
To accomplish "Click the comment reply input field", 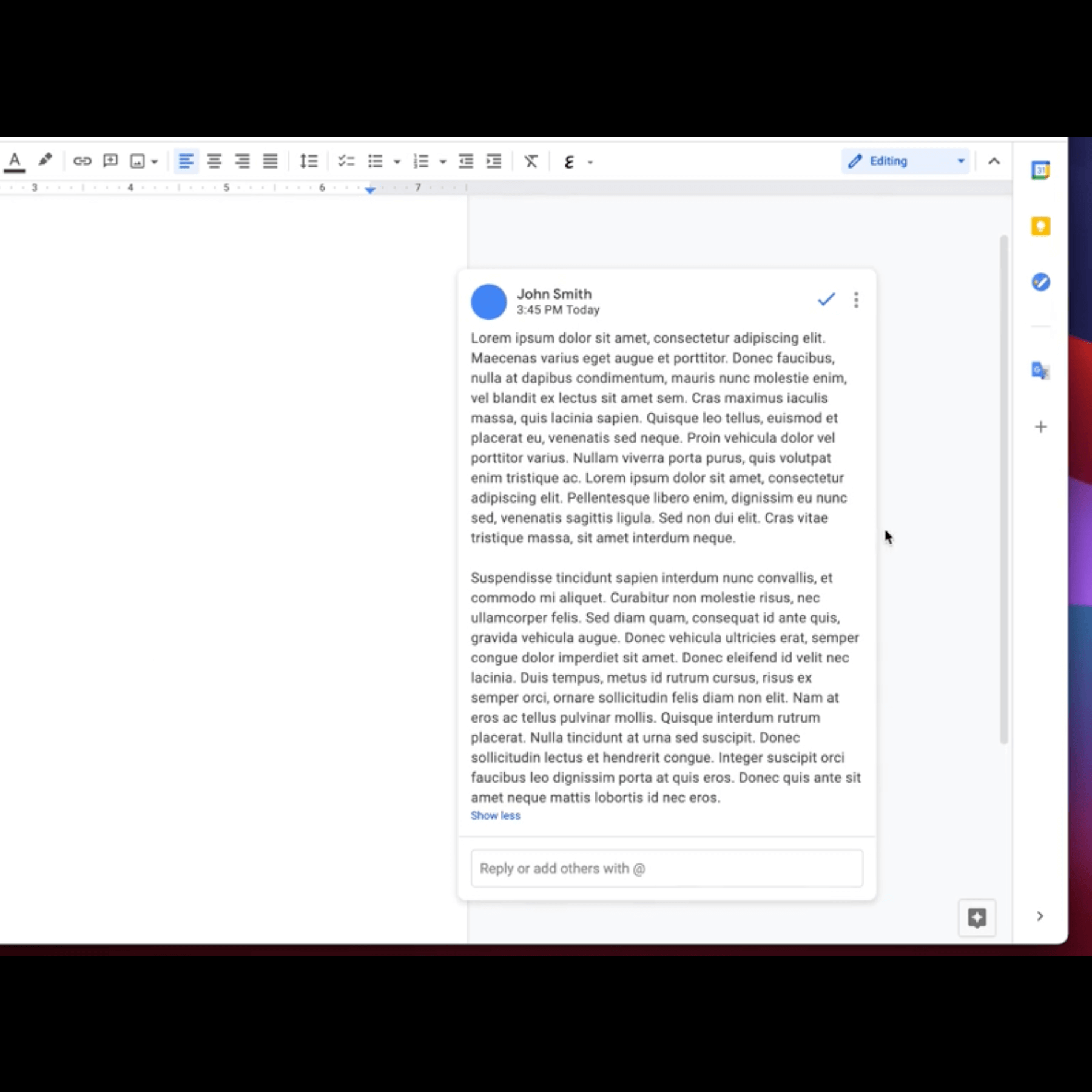I will point(666,868).
